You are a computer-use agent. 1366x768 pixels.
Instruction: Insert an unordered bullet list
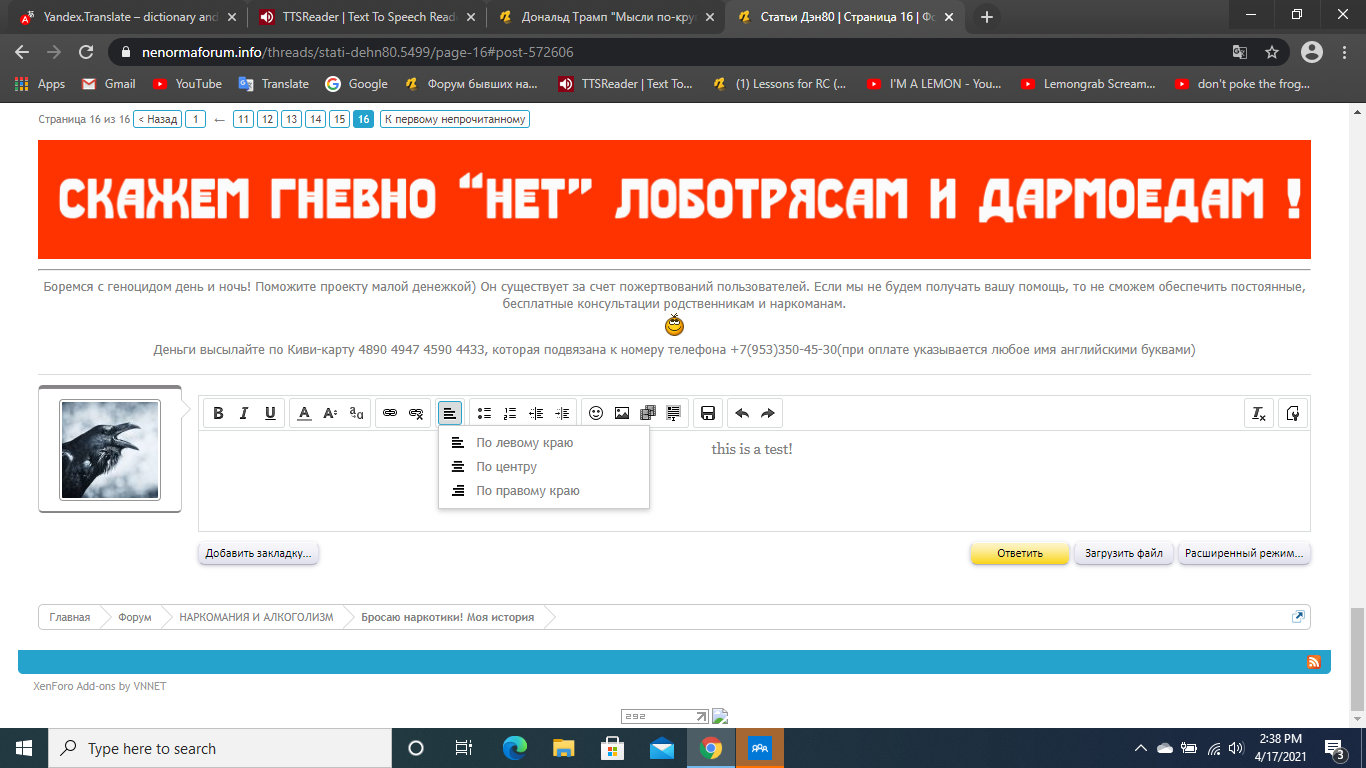click(x=484, y=413)
